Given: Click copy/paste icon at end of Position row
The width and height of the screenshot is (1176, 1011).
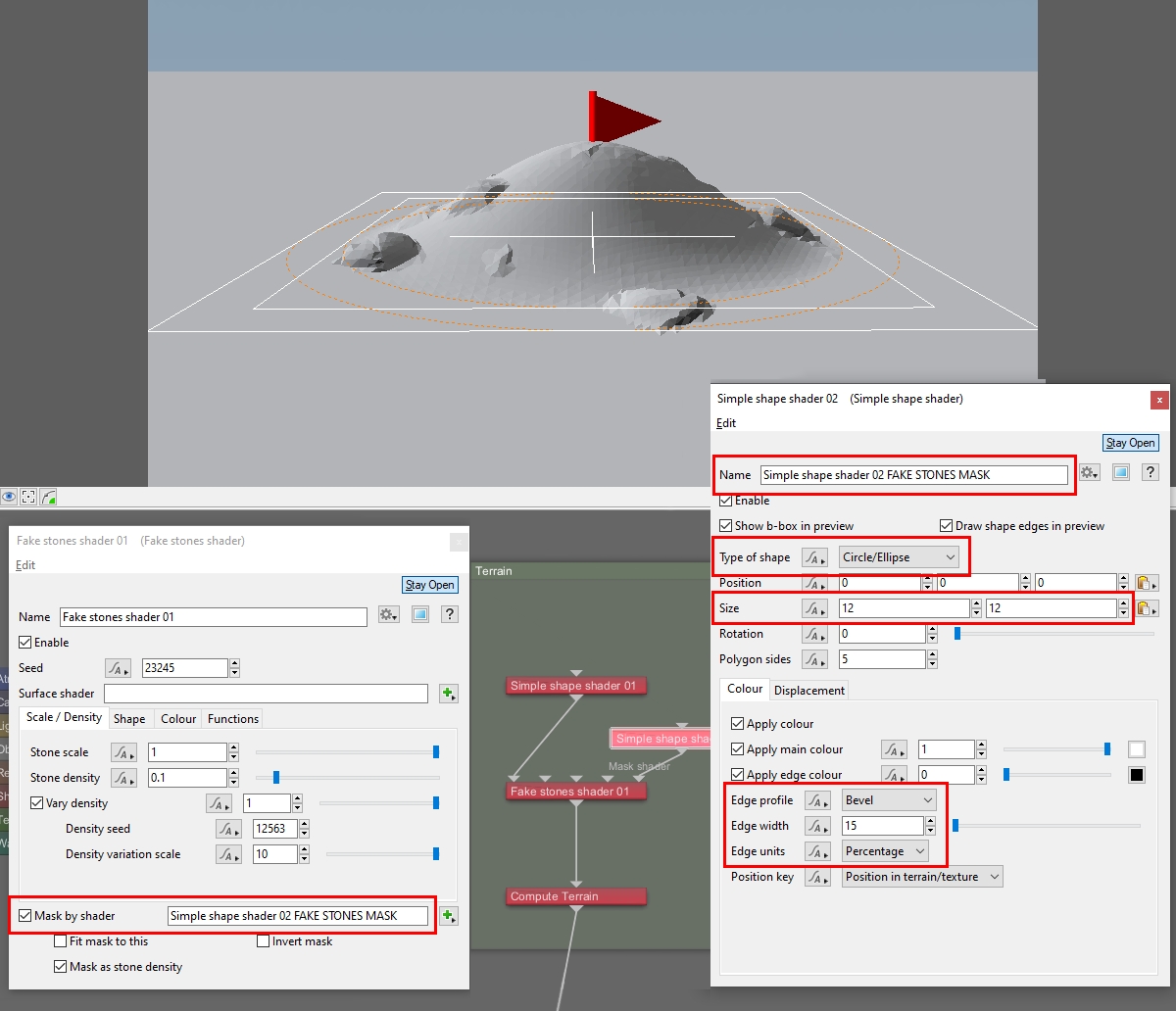Looking at the screenshot, I should 1147,583.
